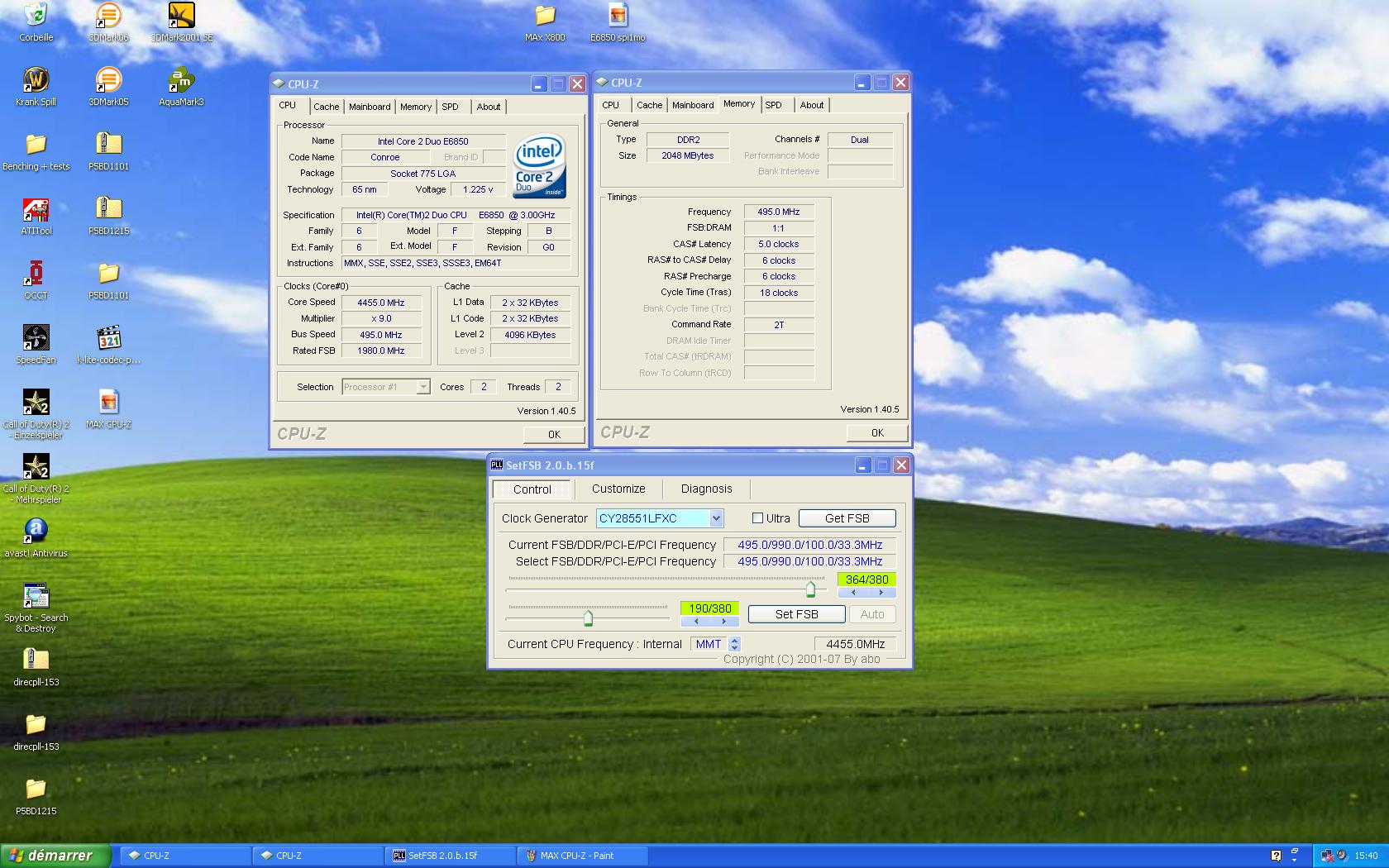Open About tab in right CPU-Z window

[x=811, y=105]
